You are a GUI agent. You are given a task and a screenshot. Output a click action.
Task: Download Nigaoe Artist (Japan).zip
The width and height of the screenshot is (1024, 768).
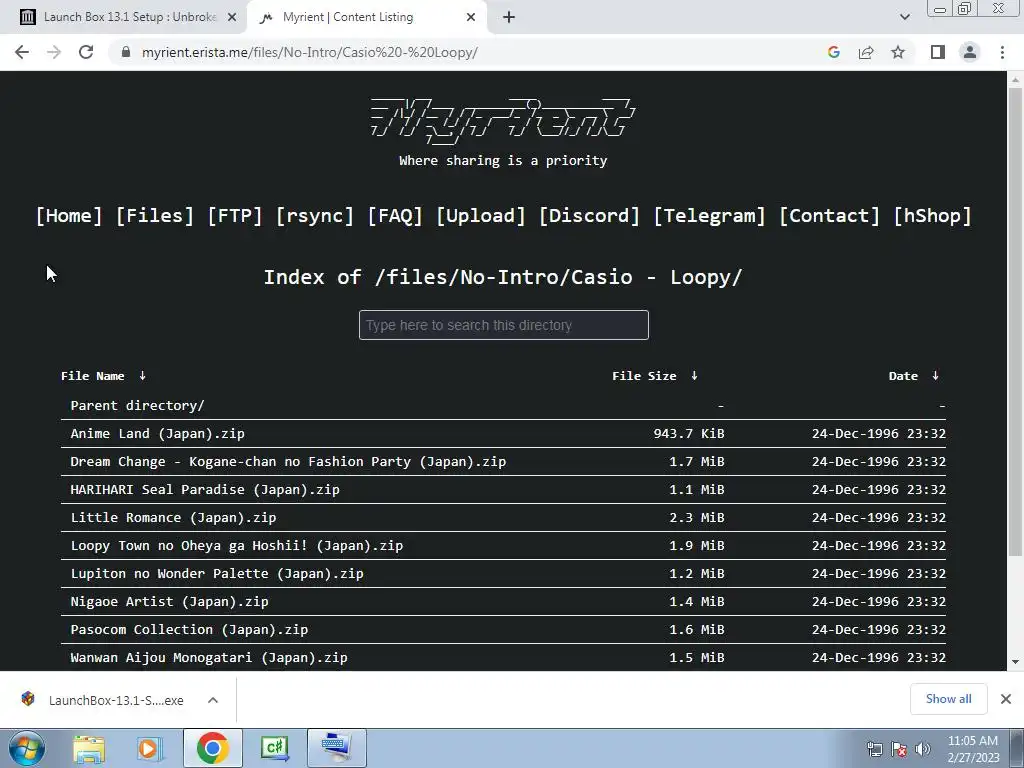coord(169,602)
